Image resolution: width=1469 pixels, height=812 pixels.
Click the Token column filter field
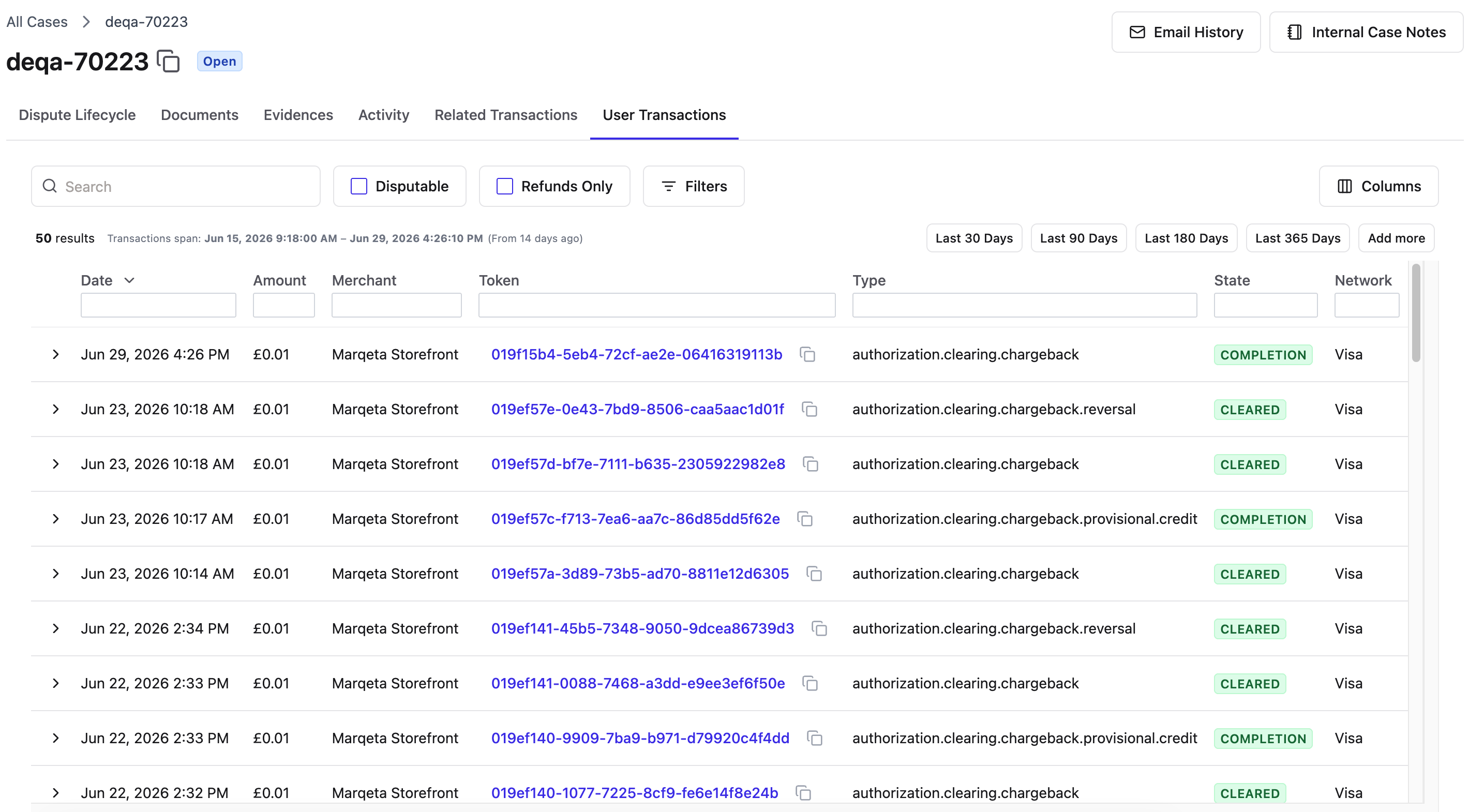pyautogui.click(x=657, y=305)
